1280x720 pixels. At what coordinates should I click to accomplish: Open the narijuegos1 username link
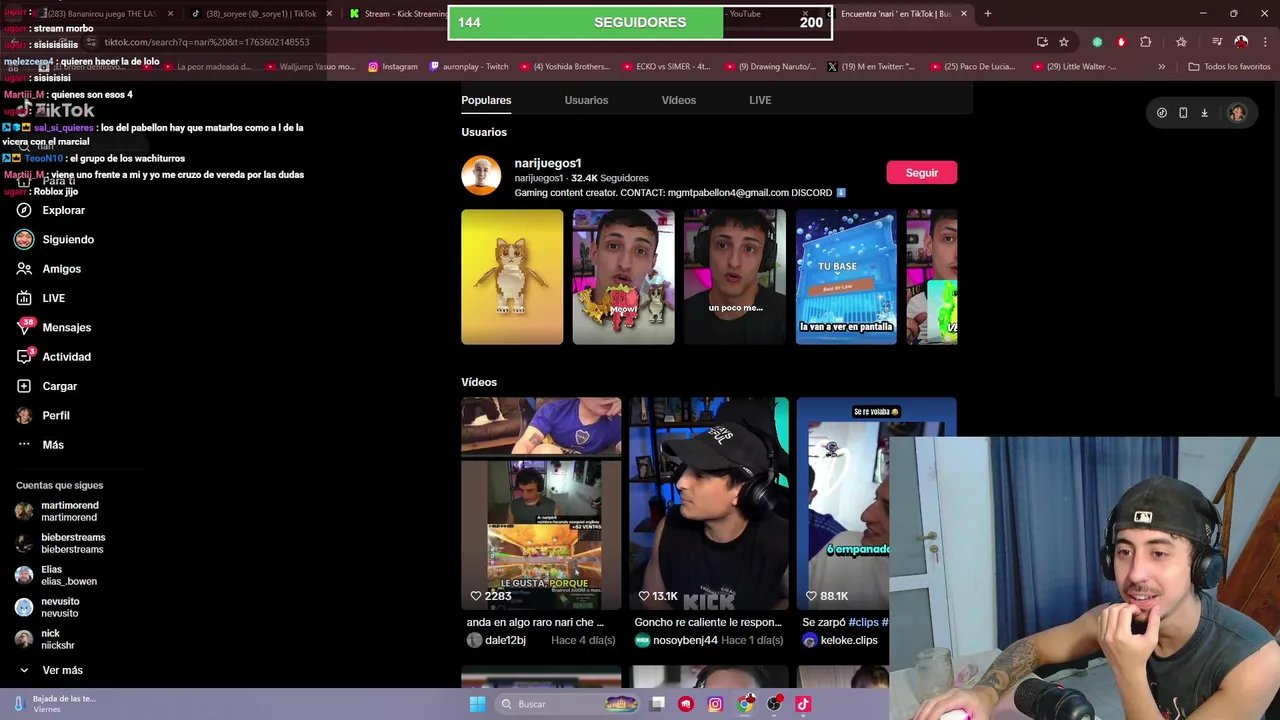pyautogui.click(x=548, y=163)
